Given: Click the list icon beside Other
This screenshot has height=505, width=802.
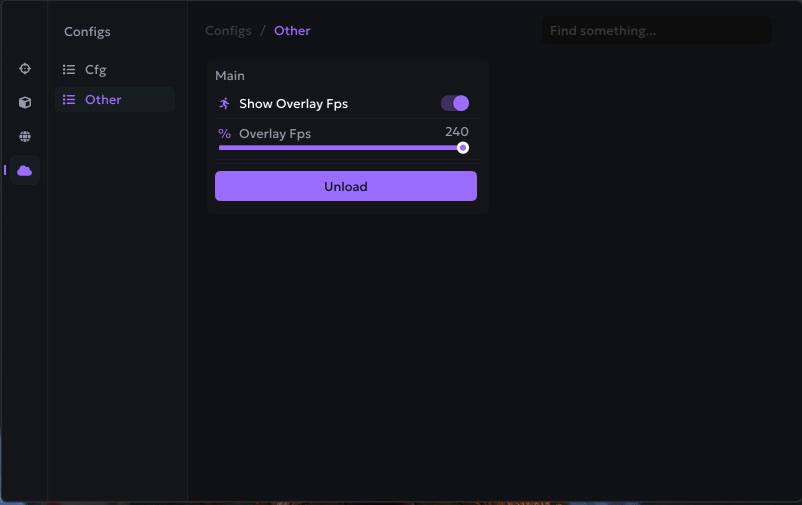Looking at the screenshot, I should point(69,100).
